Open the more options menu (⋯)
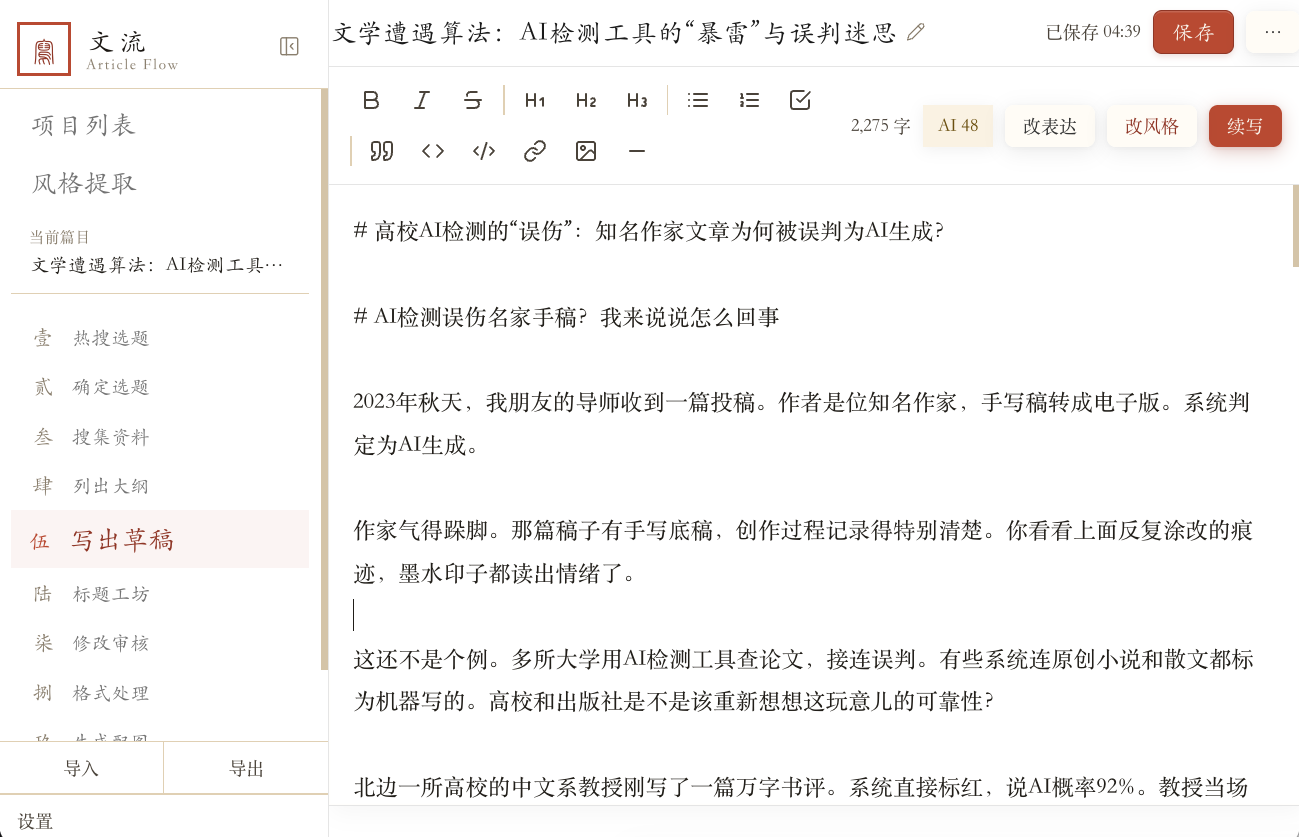 [x=1272, y=32]
